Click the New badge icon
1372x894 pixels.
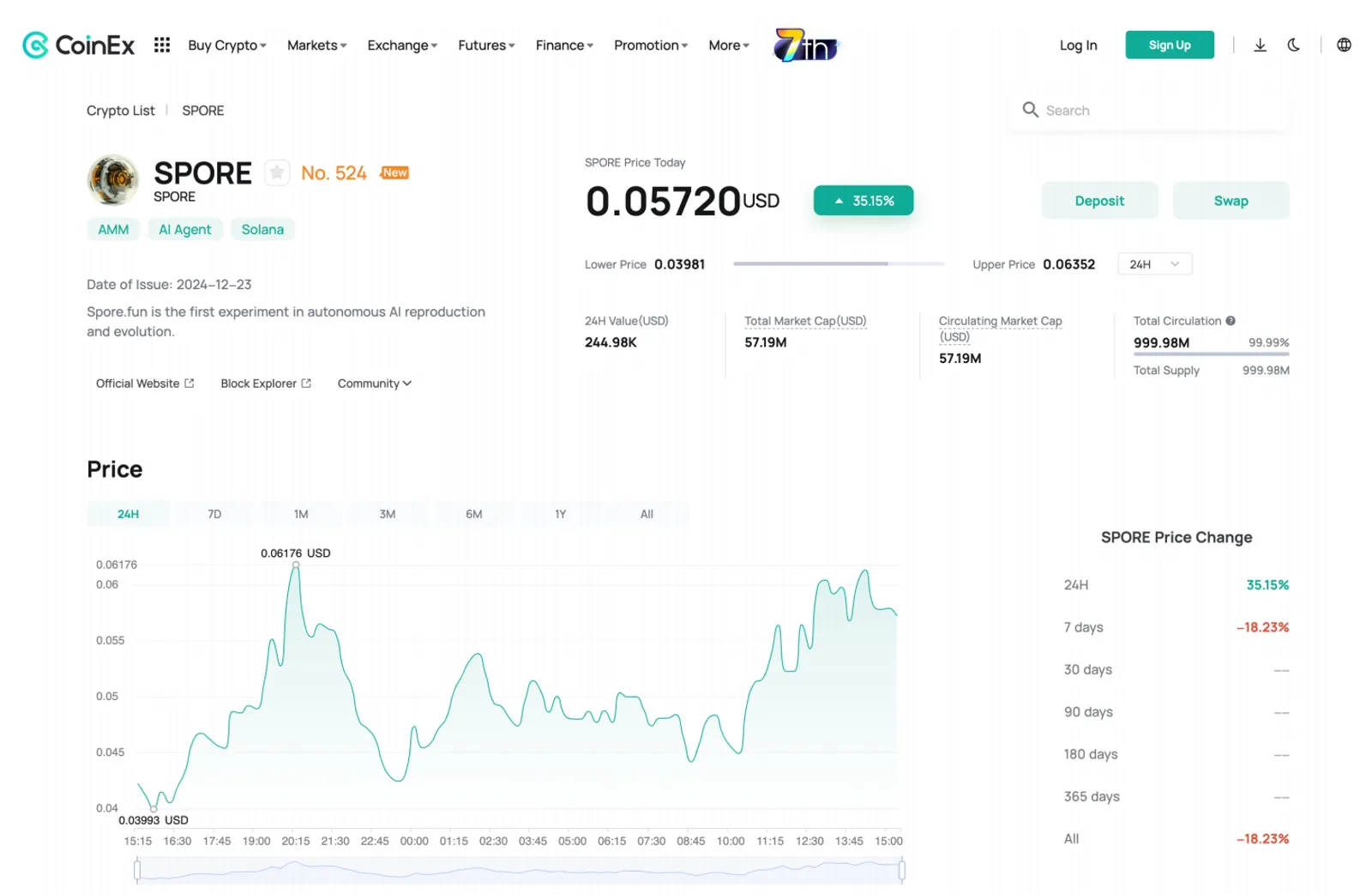pos(394,172)
